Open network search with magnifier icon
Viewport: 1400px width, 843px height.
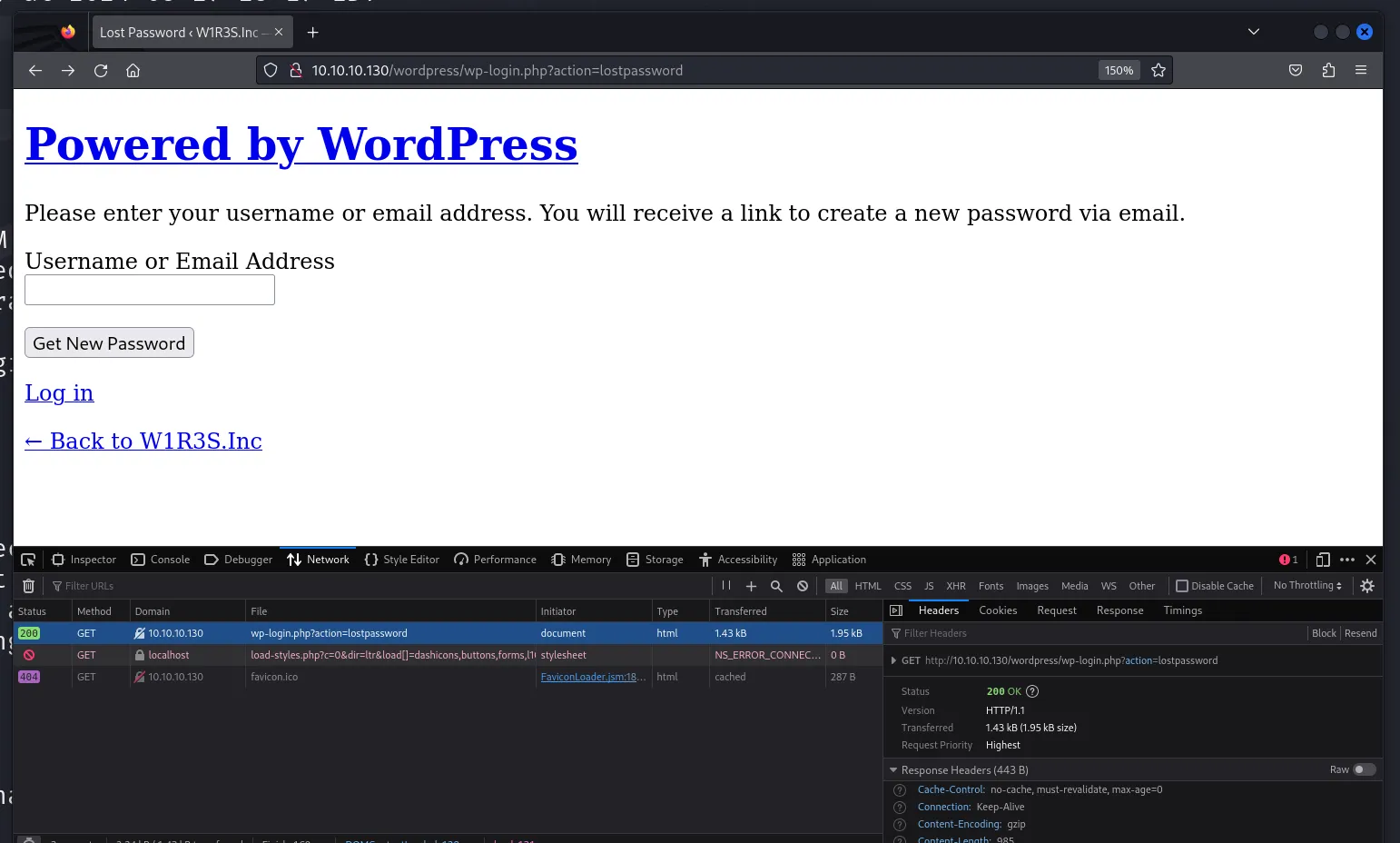pyautogui.click(x=776, y=586)
